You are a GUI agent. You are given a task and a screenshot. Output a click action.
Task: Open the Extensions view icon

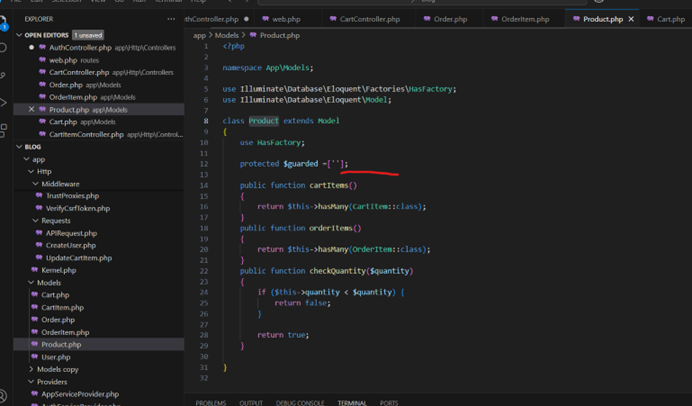tap(4, 130)
